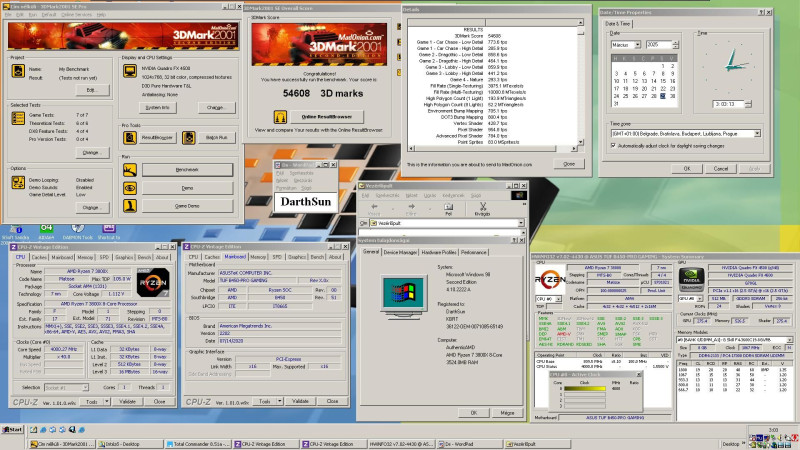This screenshot has width=800, height=450.
Task: Open the GPU #0 selector in HWiNFO
Action: click(x=699, y=298)
